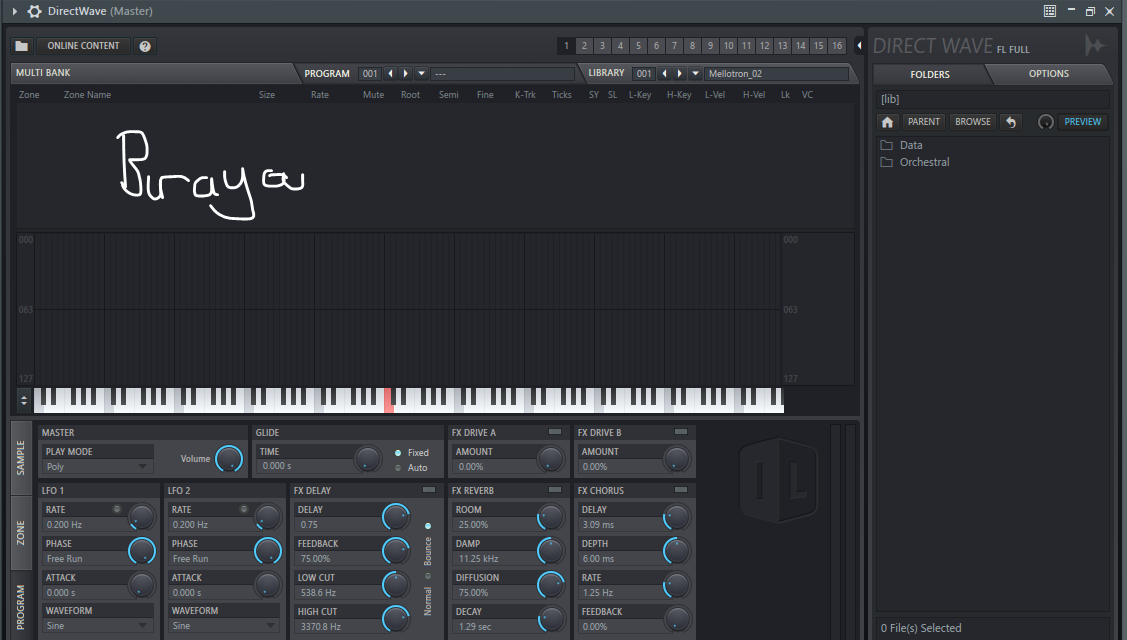Adjust the Master Volume knob
The image size is (1127, 640).
[x=229, y=459]
